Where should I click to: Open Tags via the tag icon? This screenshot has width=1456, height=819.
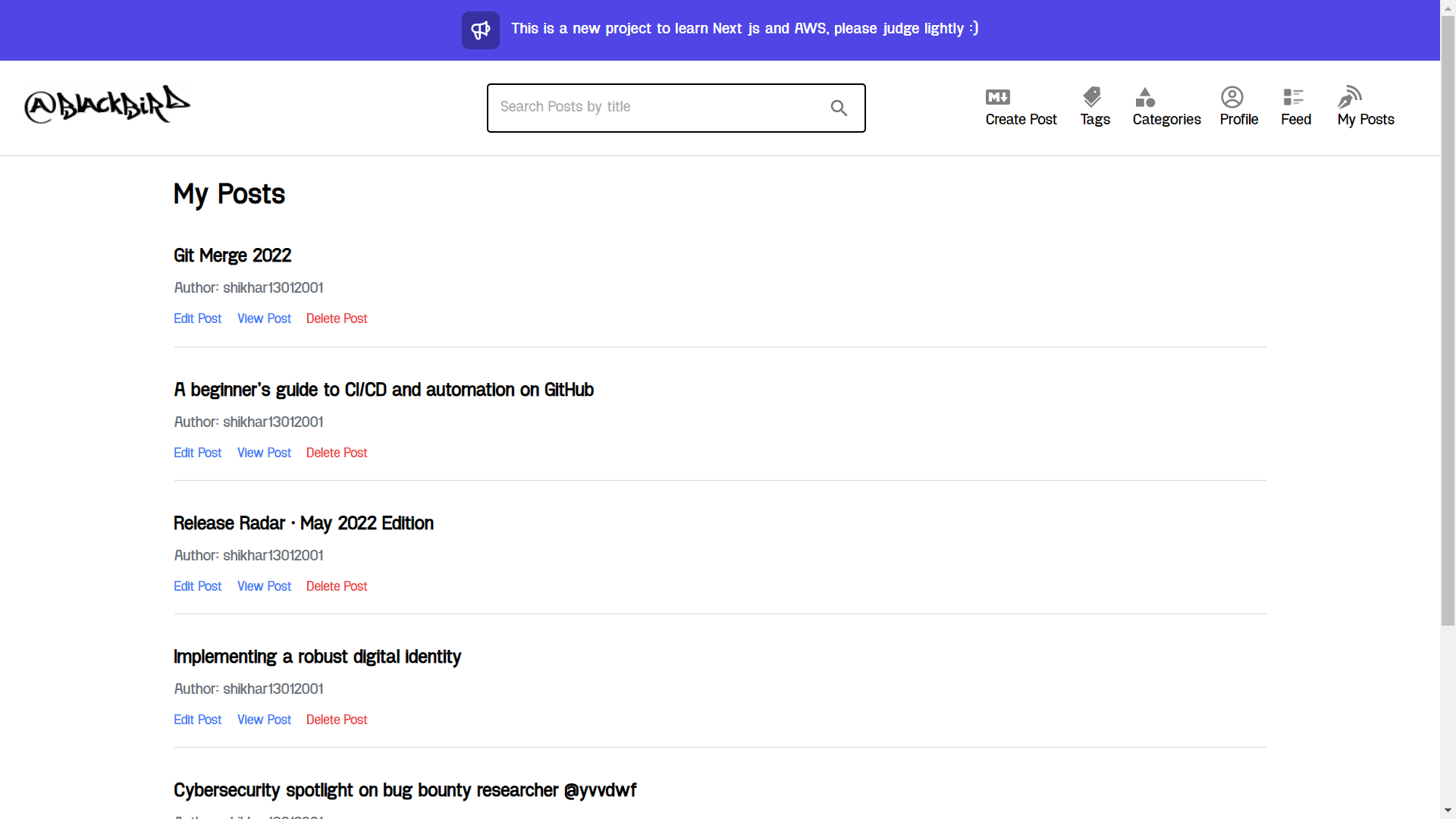tap(1092, 97)
